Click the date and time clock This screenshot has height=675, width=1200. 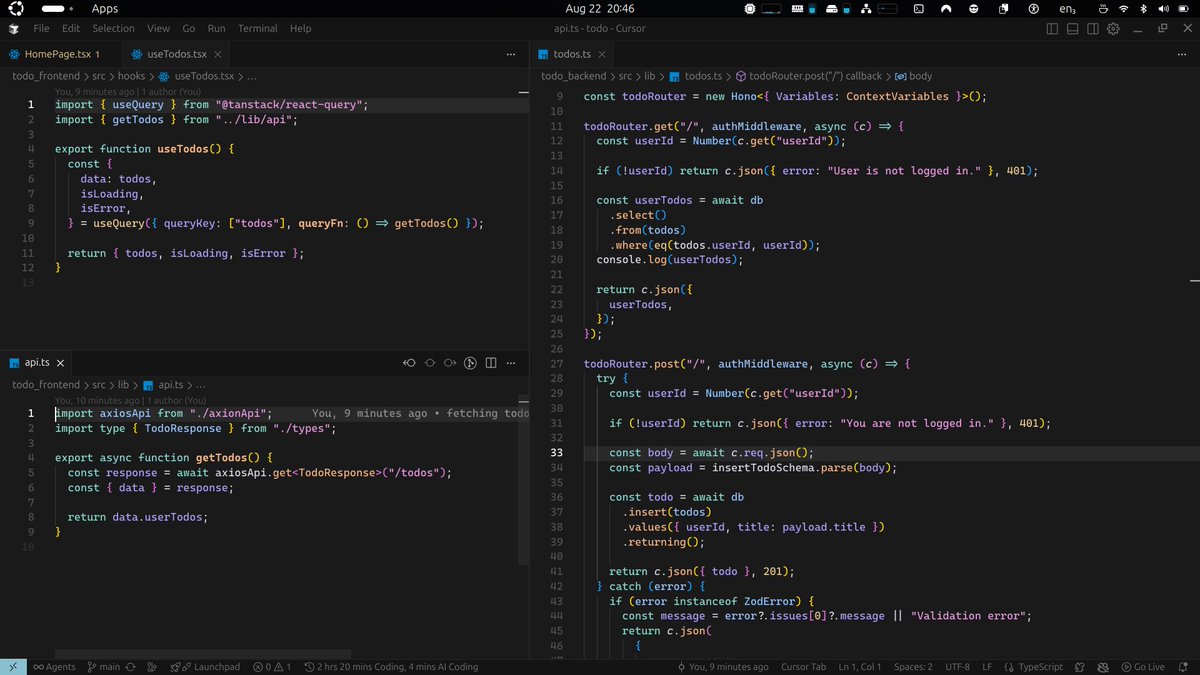(599, 8)
